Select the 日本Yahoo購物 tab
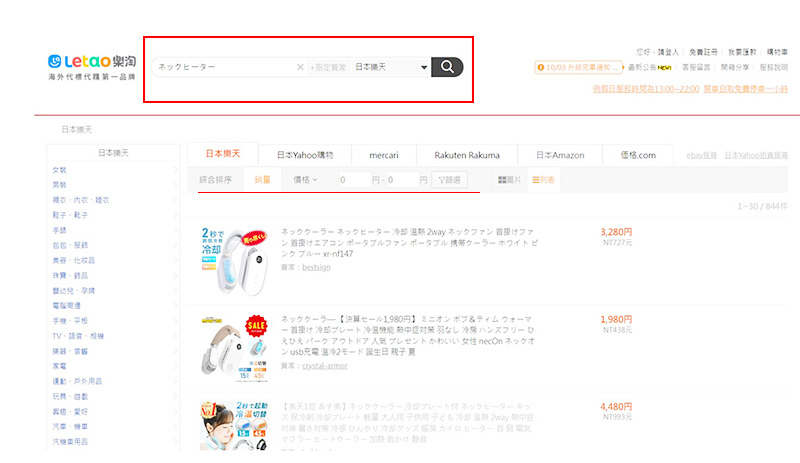 [x=305, y=155]
